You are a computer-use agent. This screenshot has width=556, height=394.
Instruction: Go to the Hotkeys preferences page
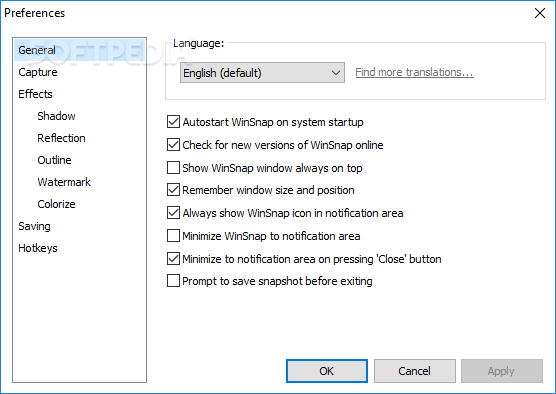click(38, 248)
